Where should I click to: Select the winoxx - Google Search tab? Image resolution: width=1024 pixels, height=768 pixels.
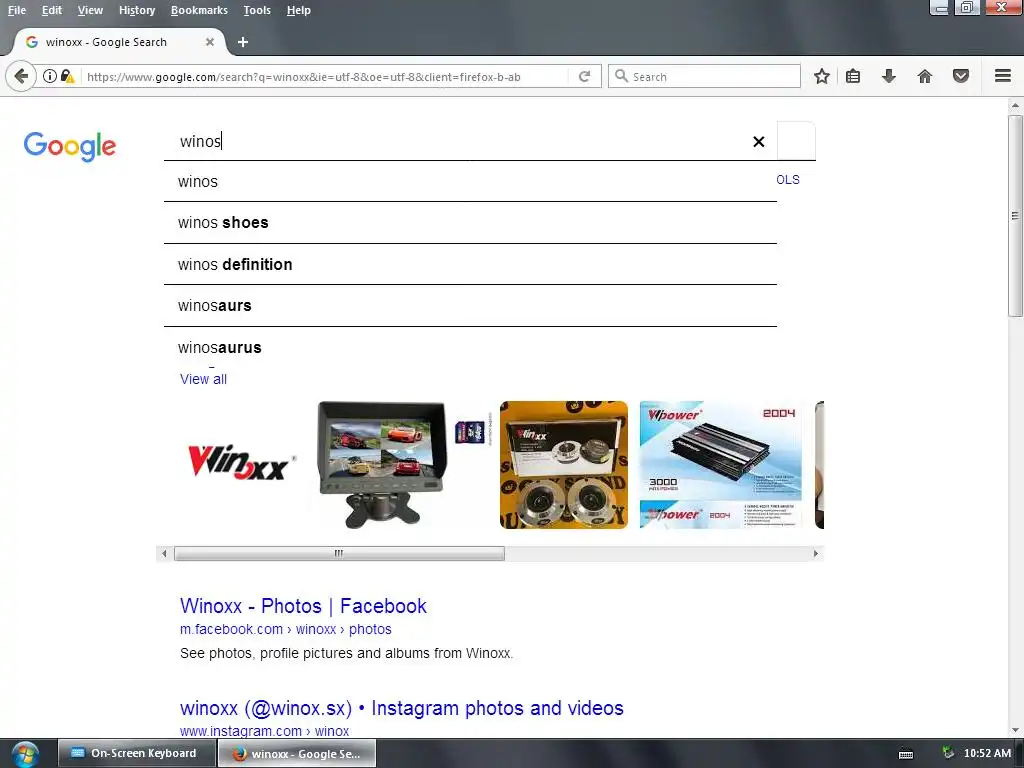[120, 42]
